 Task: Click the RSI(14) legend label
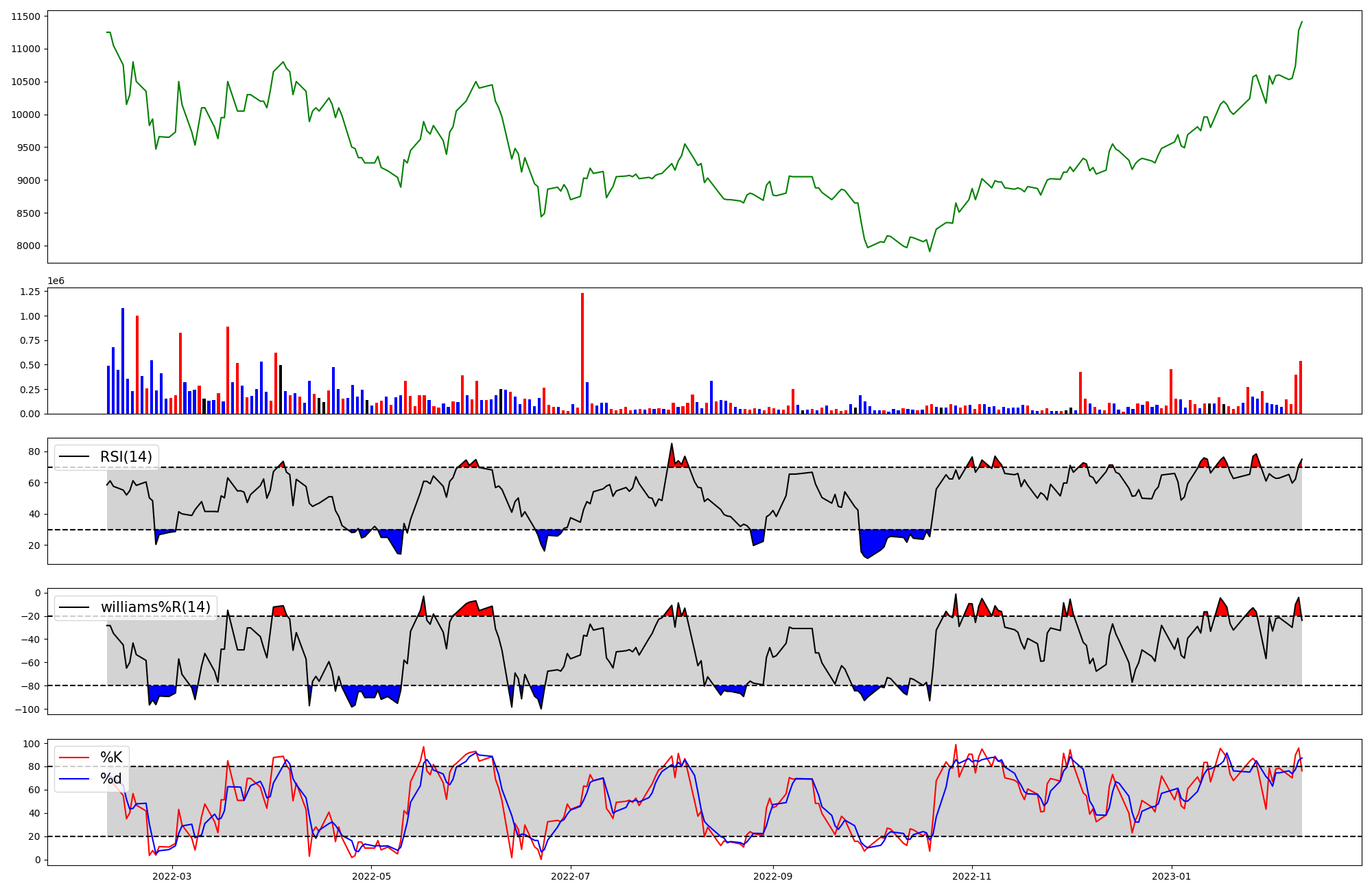pos(126,457)
